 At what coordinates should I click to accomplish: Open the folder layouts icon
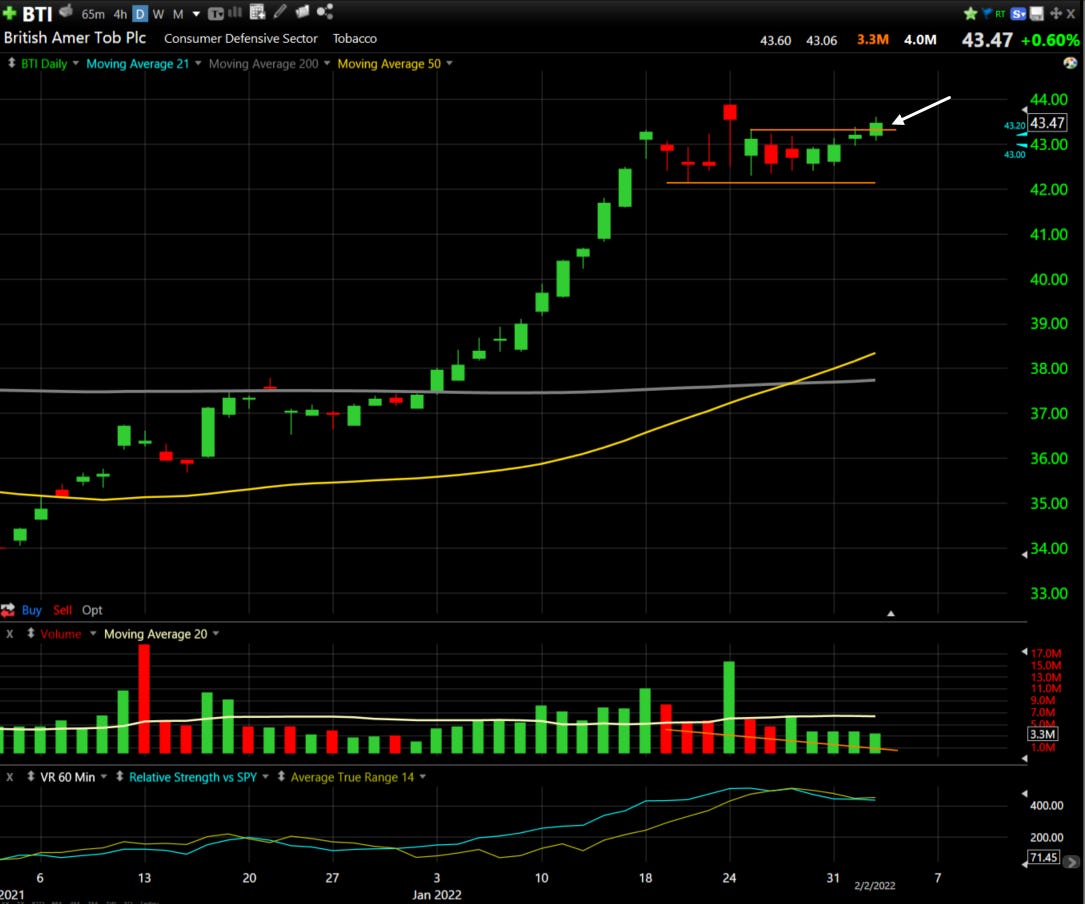pyautogui.click(x=302, y=11)
